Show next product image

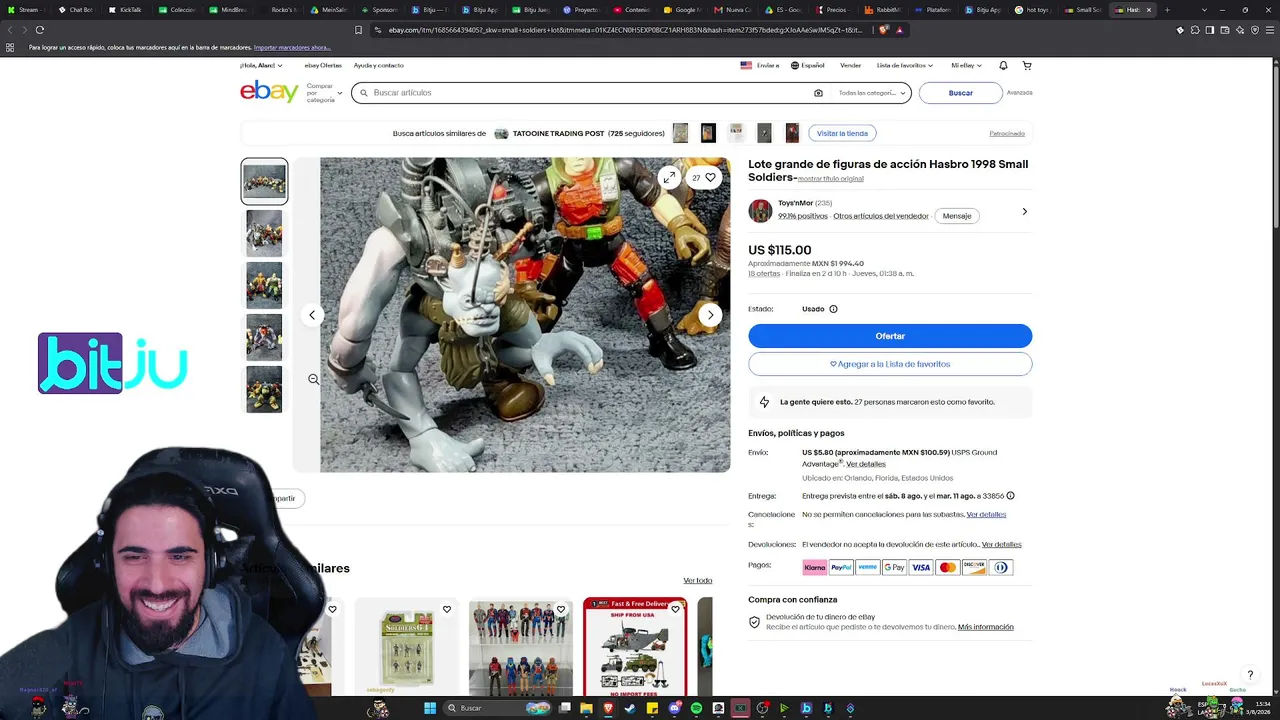(710, 315)
